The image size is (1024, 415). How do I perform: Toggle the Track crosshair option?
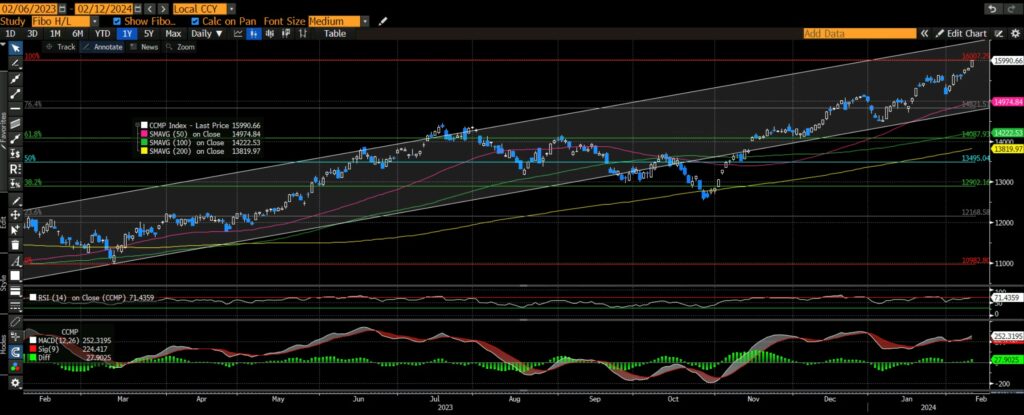coord(61,46)
